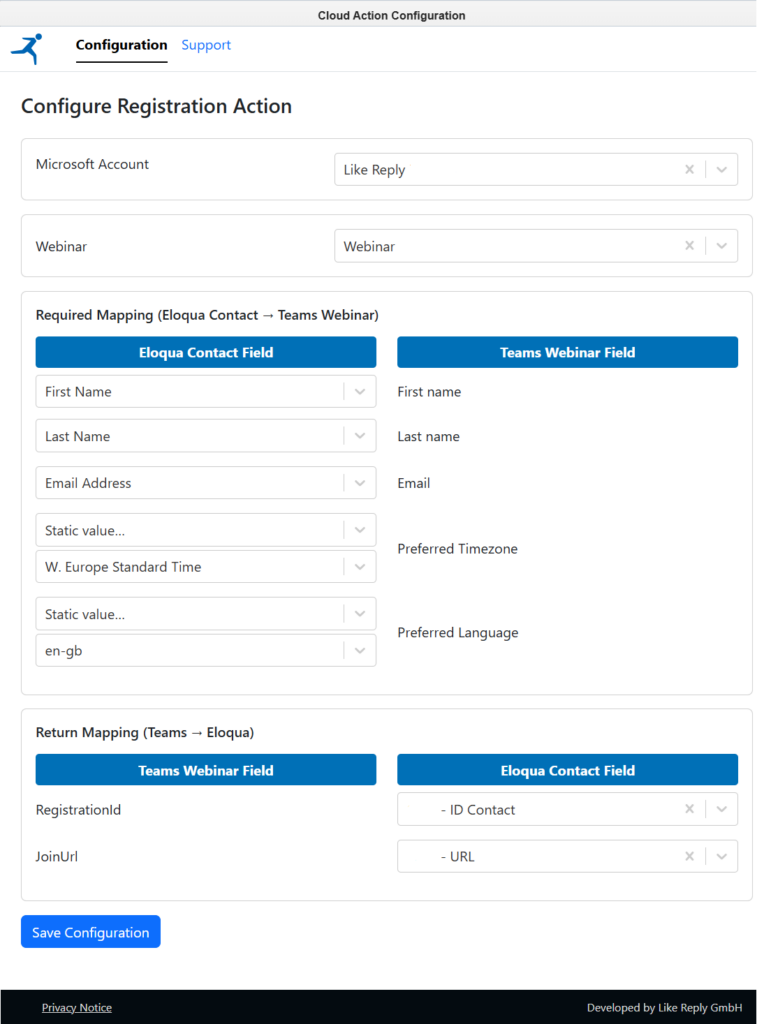
Task: Clear the URL mapping with its X icon
Action: 689,856
